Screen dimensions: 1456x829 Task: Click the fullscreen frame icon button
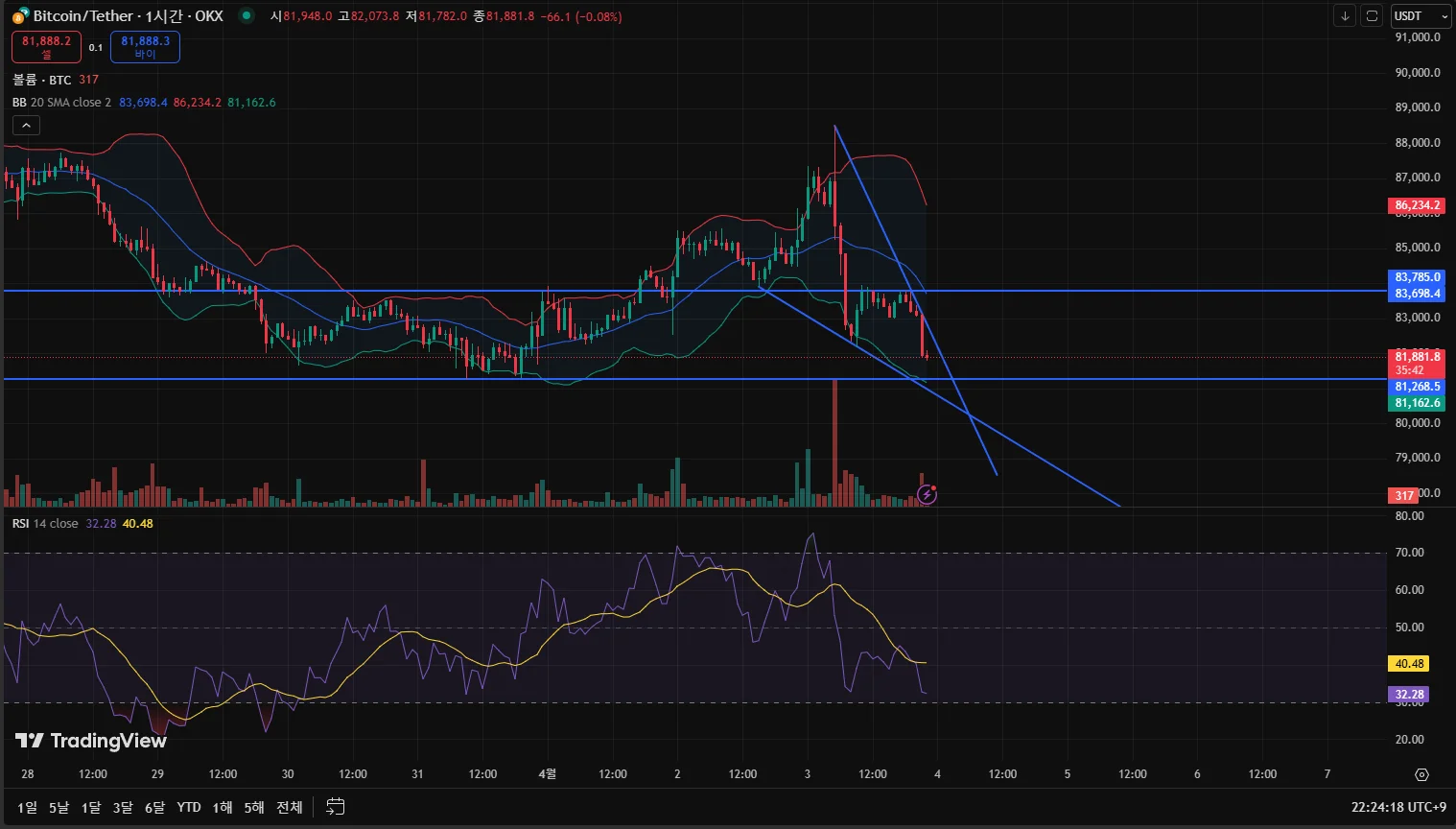(1372, 16)
